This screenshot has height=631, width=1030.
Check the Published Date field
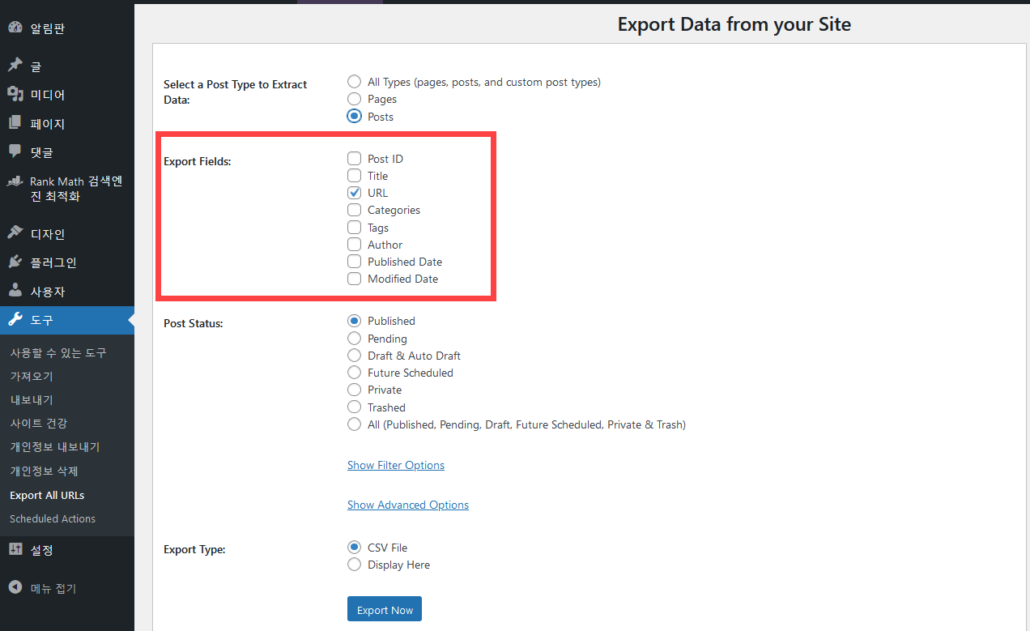tap(354, 261)
